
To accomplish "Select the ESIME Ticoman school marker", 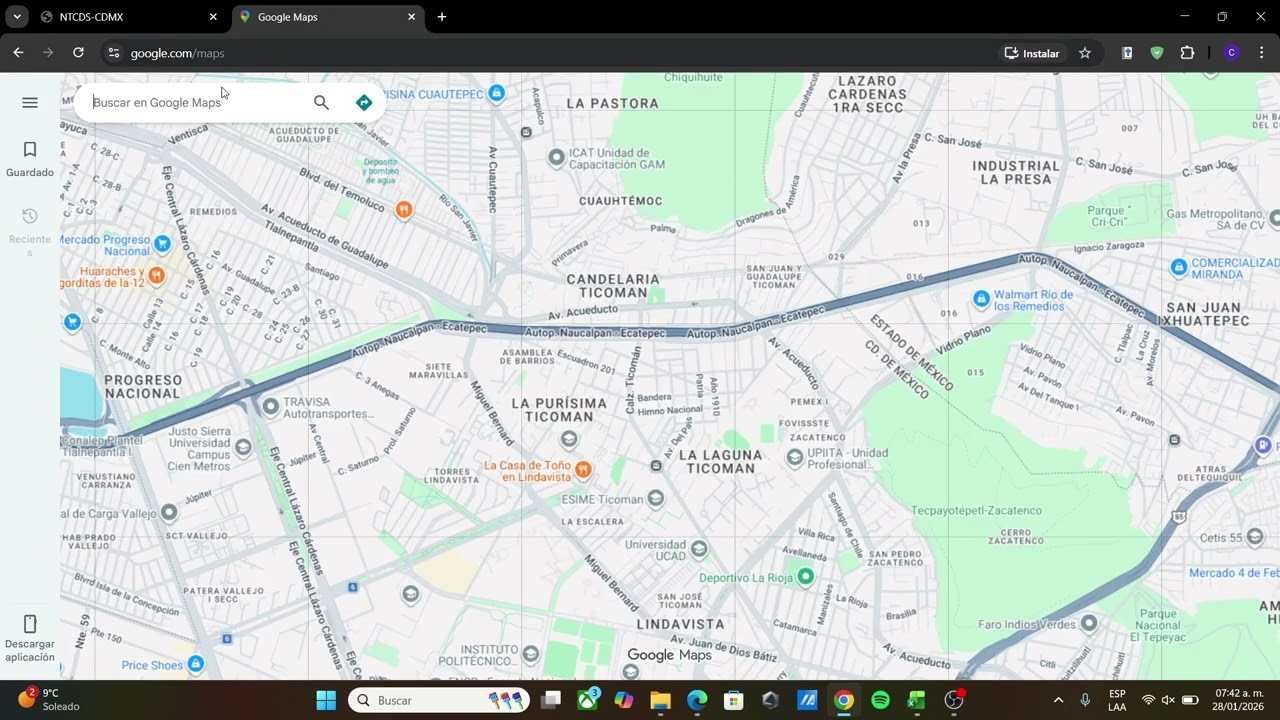I will [656, 498].
